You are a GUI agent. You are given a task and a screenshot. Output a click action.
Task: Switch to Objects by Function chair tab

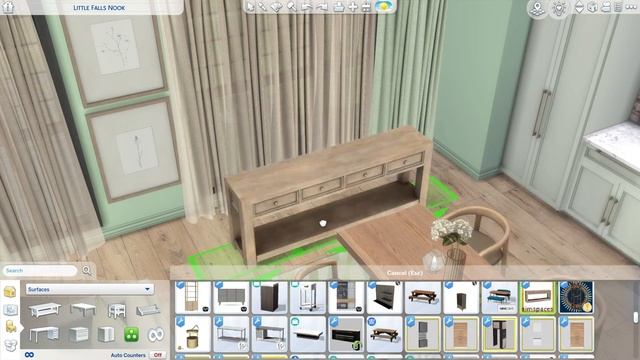coord(10,327)
